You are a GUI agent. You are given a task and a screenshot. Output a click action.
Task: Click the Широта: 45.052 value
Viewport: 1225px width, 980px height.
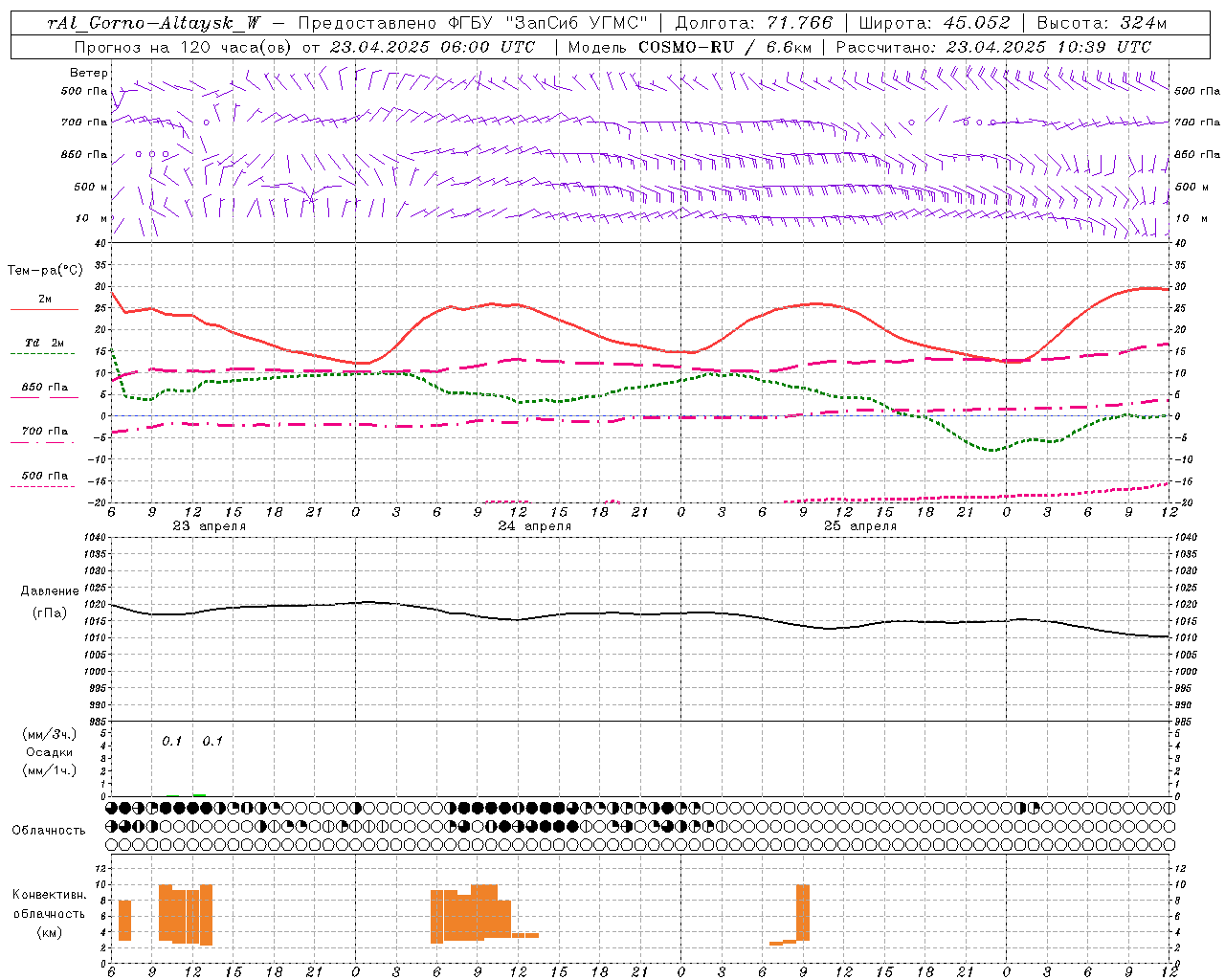(x=934, y=24)
